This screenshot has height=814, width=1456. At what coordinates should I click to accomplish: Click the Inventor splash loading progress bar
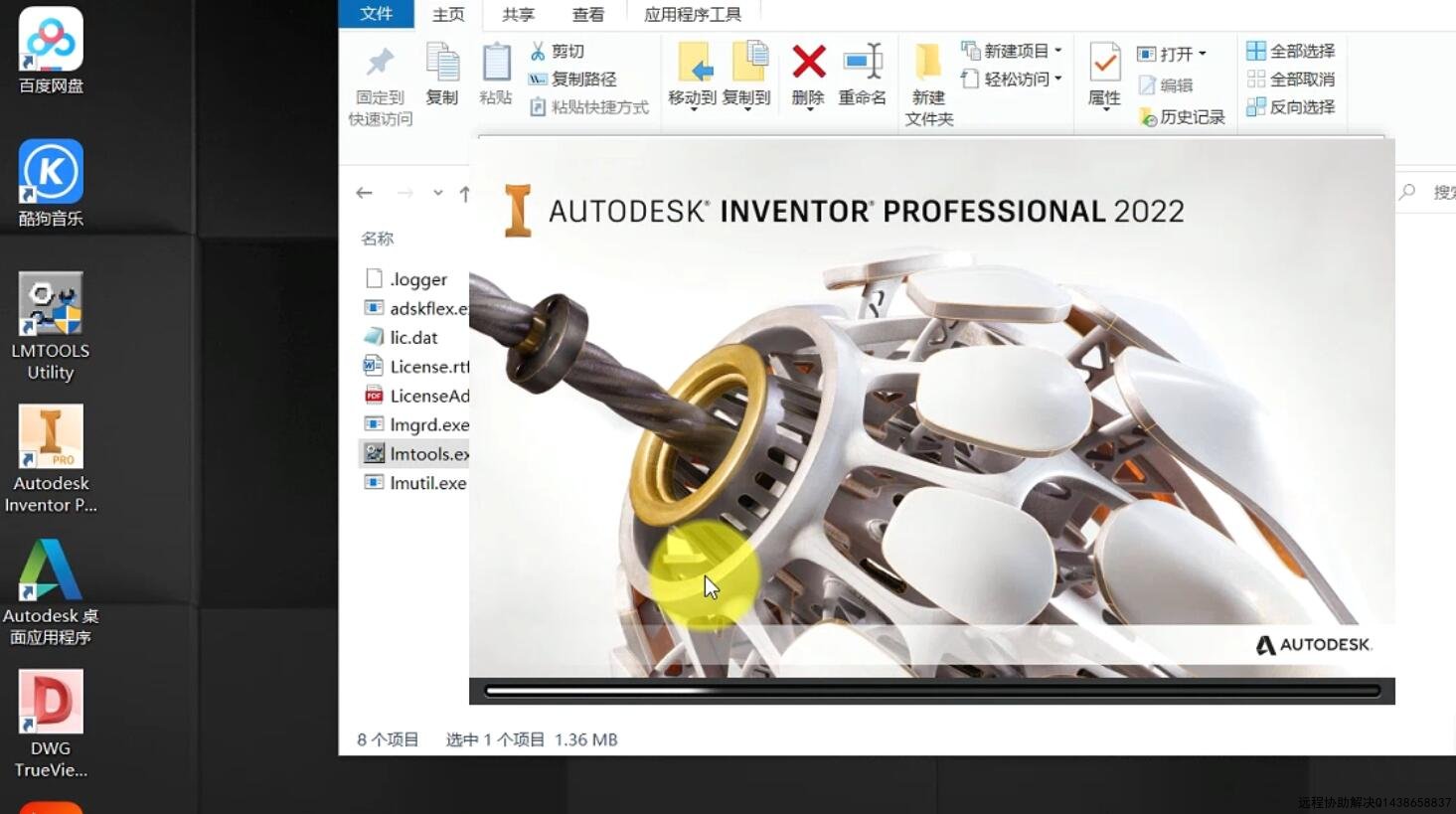pos(932,691)
